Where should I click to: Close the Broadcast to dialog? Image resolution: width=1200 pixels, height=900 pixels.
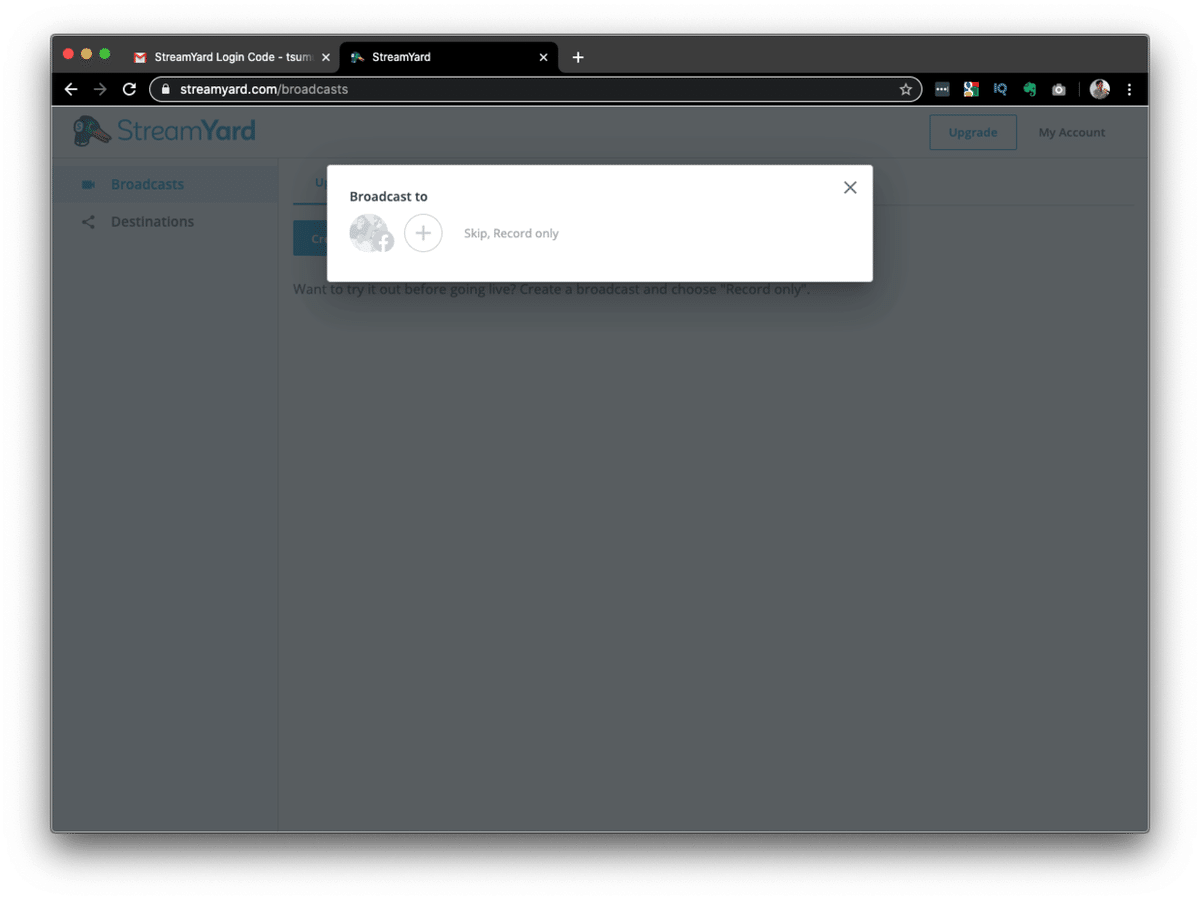850,187
